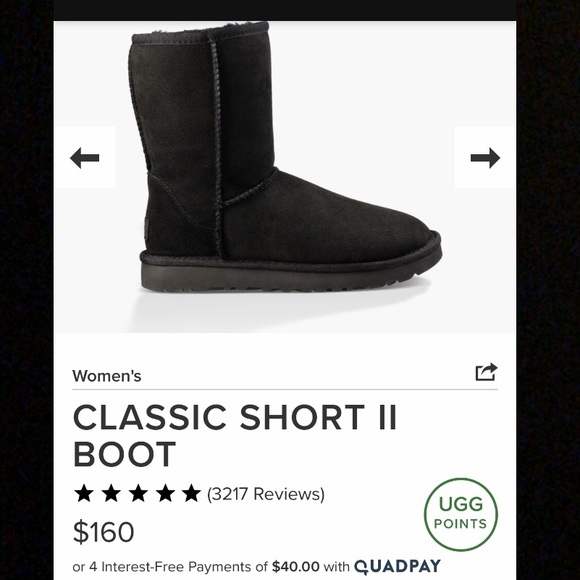Click the 4 Interest-Free Payments text
580x580 pixels.
pos(169,567)
